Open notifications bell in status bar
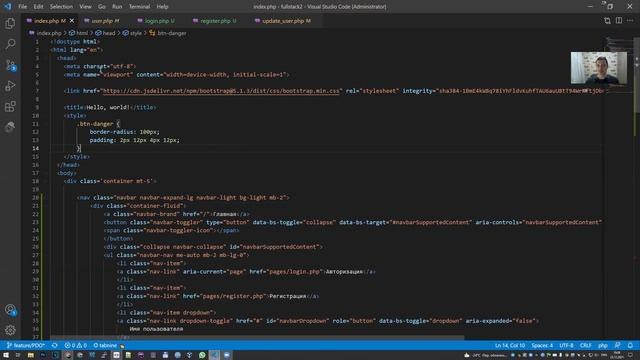Image resolution: width=640 pixels, height=360 pixels. pos(630,345)
